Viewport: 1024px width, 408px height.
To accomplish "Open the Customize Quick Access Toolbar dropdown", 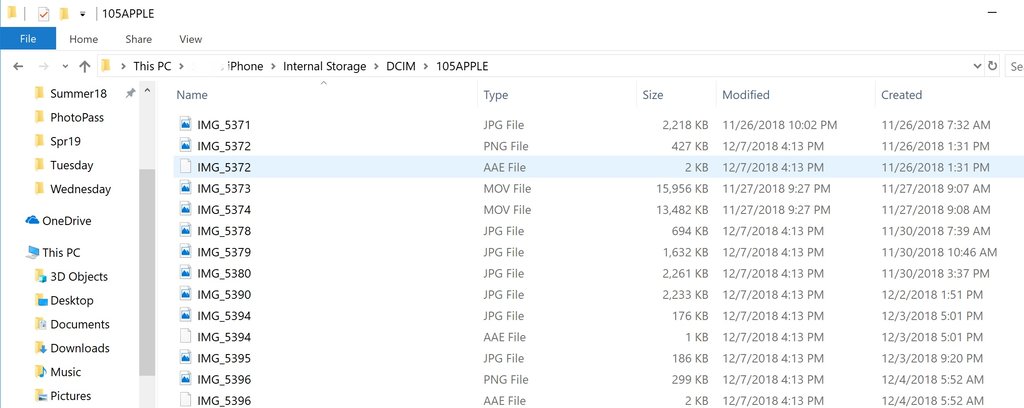I will [82, 14].
